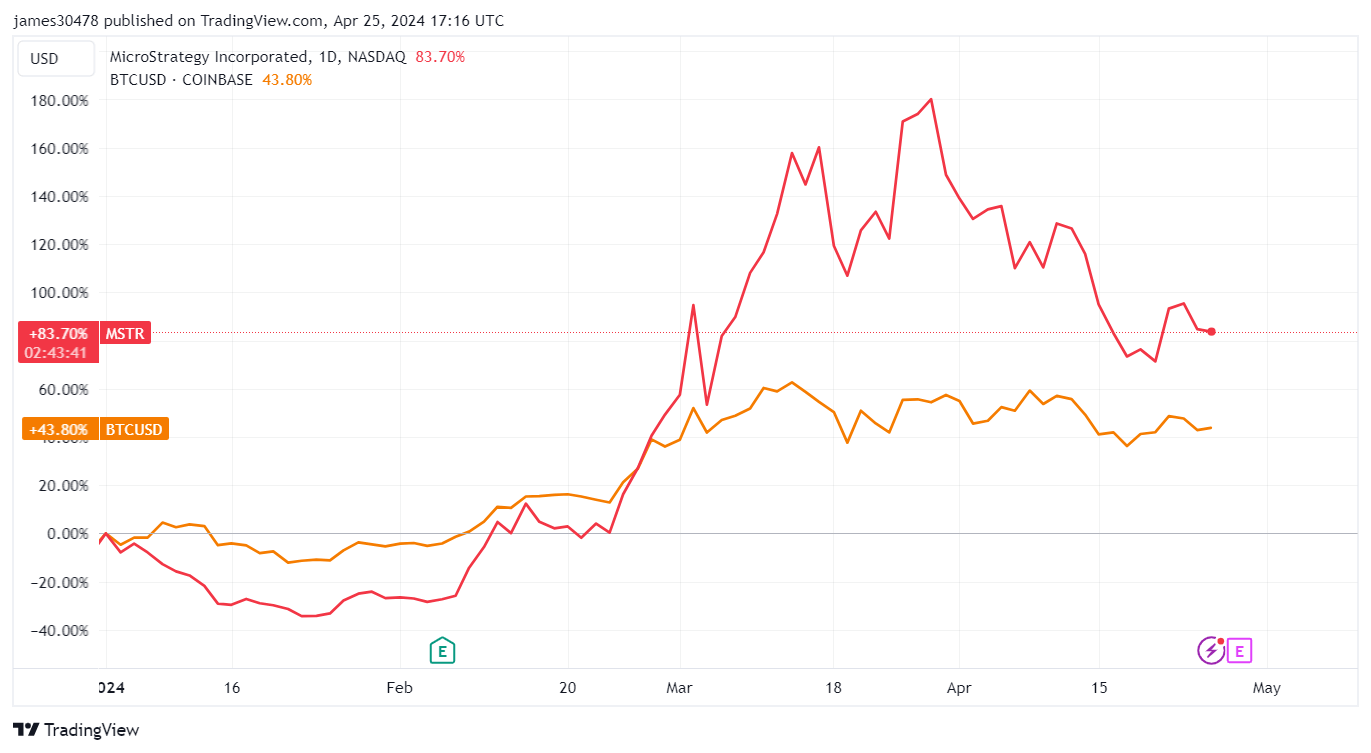The height and width of the screenshot is (753, 1371).
Task: Click the red end-of-line MSTR dot
Action: (x=1211, y=331)
